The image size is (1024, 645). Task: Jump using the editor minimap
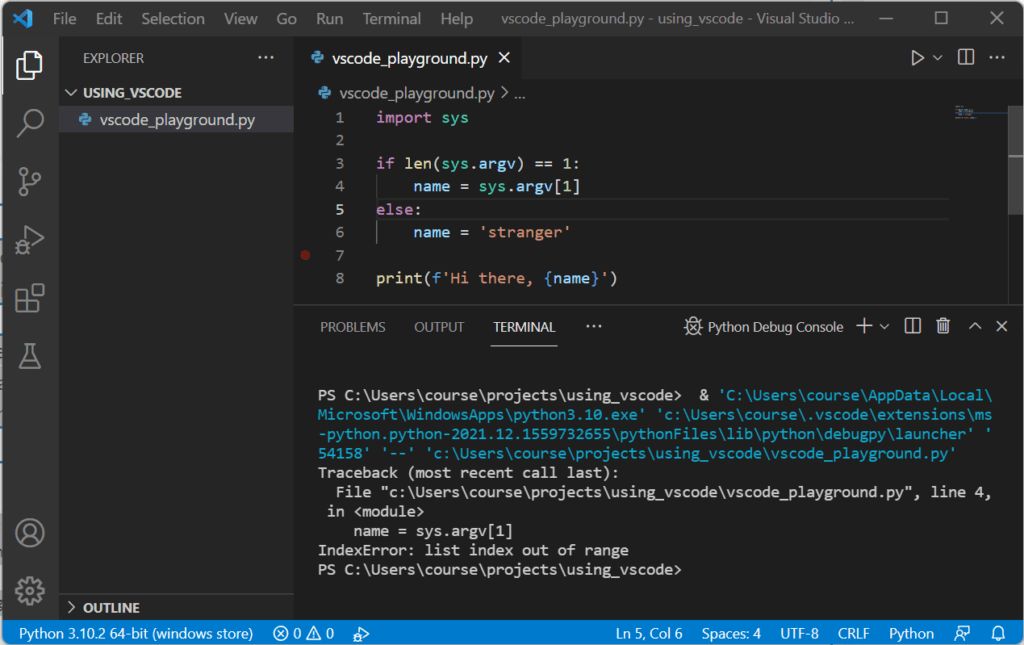[x=965, y=110]
